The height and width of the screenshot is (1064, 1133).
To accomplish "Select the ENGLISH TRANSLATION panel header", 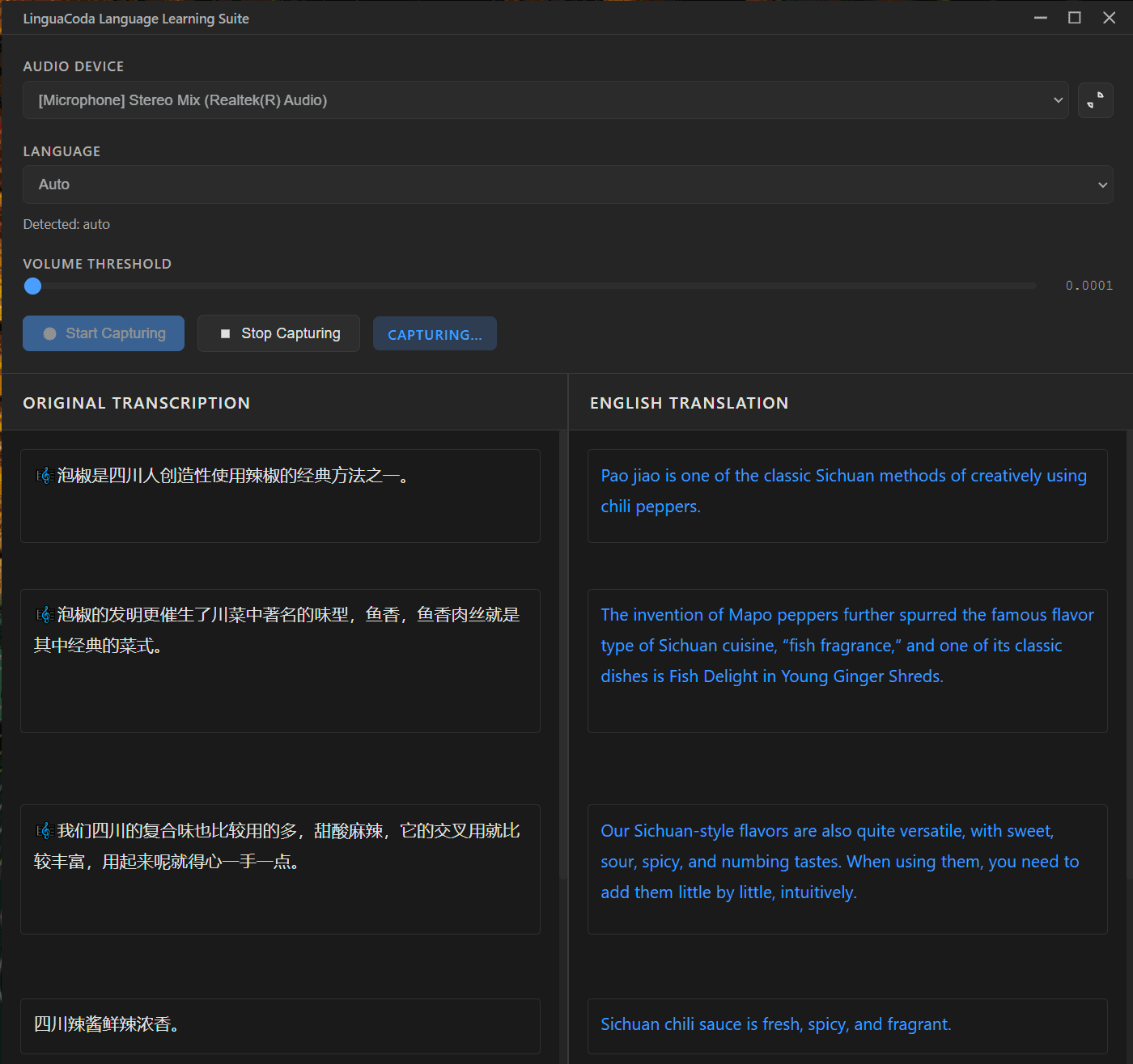I will click(688, 402).
